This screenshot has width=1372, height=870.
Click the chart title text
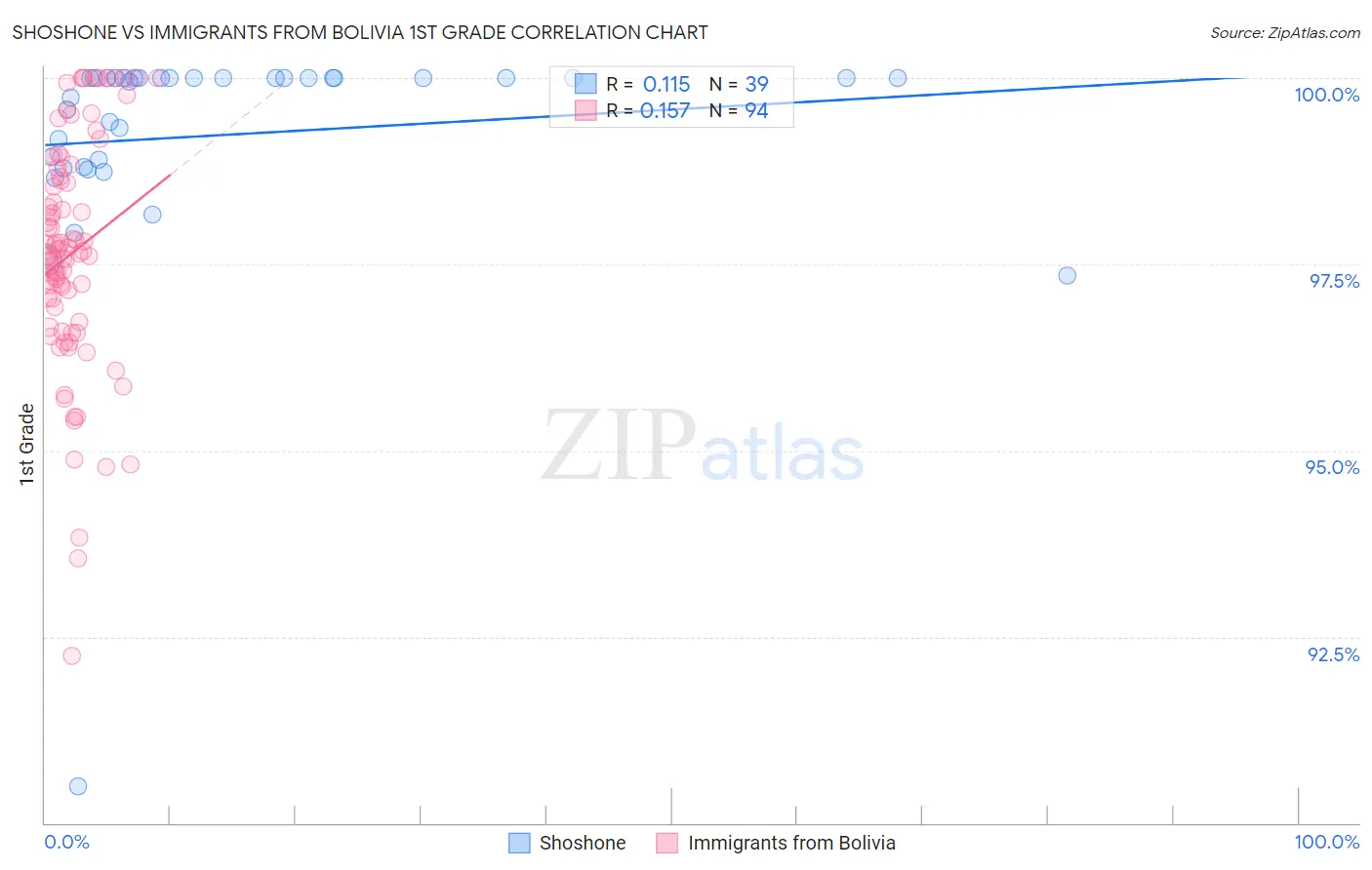360,32
